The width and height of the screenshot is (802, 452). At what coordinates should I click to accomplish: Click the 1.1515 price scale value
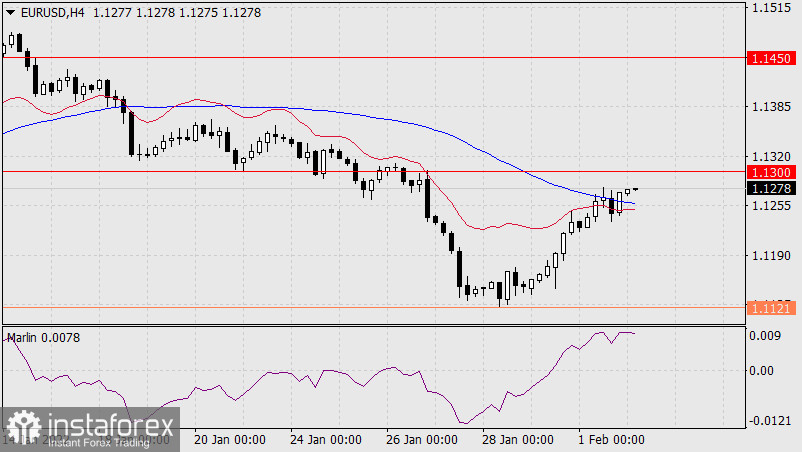(x=769, y=8)
